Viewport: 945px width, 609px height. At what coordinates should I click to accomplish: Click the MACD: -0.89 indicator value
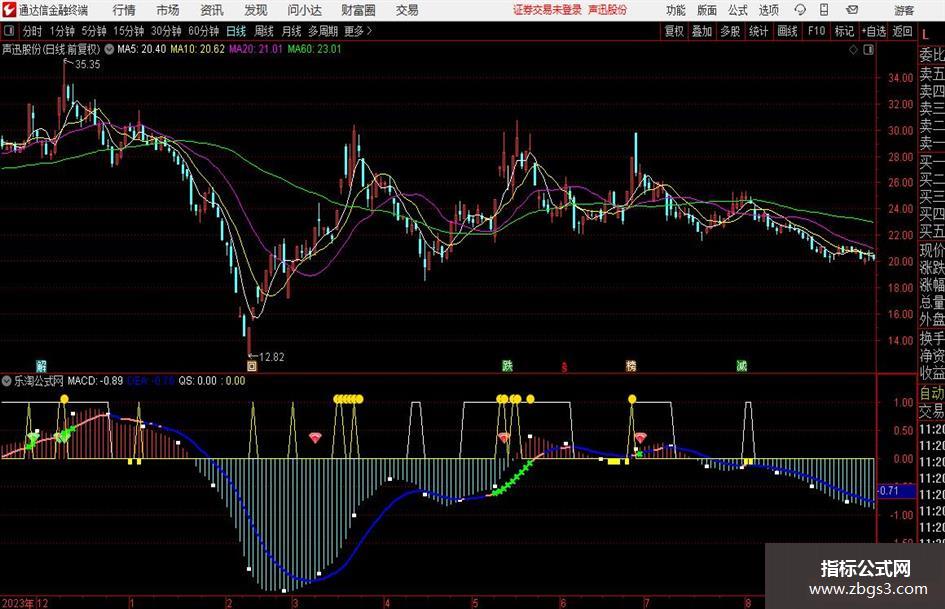click(x=95, y=381)
